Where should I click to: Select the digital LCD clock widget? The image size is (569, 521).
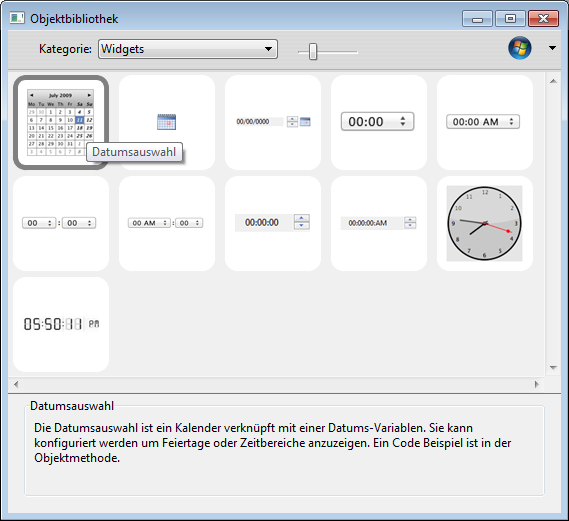[61, 324]
